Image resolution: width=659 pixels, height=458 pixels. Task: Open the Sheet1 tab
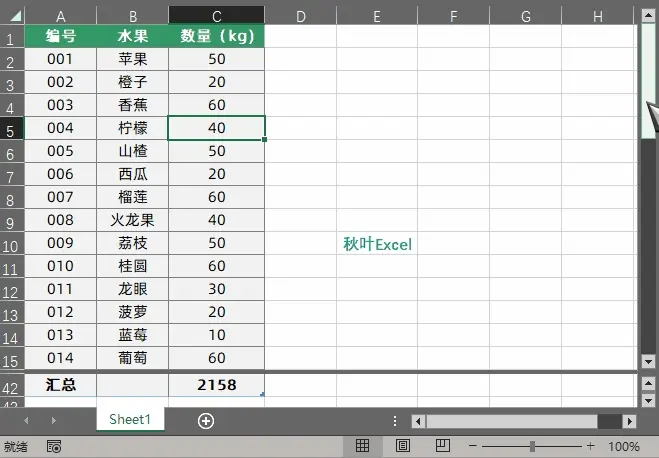click(x=130, y=419)
